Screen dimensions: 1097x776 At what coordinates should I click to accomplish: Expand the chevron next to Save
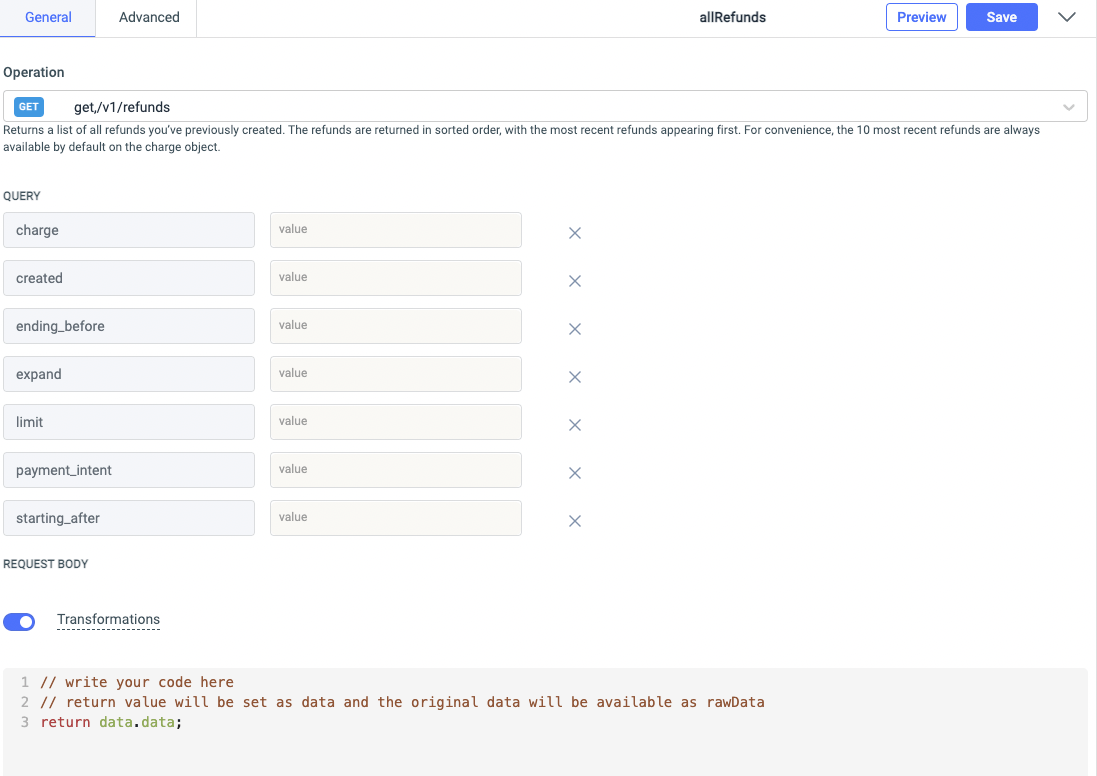coord(1066,17)
